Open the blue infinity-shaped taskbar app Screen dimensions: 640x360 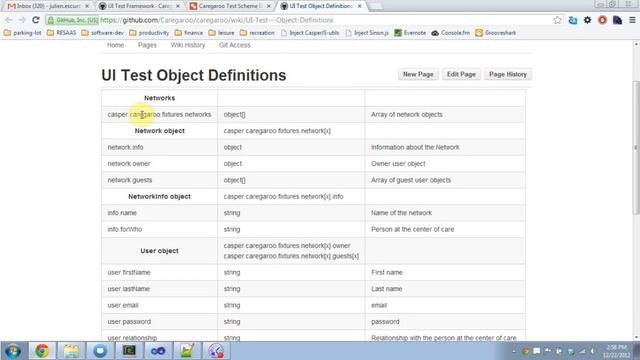click(x=158, y=351)
